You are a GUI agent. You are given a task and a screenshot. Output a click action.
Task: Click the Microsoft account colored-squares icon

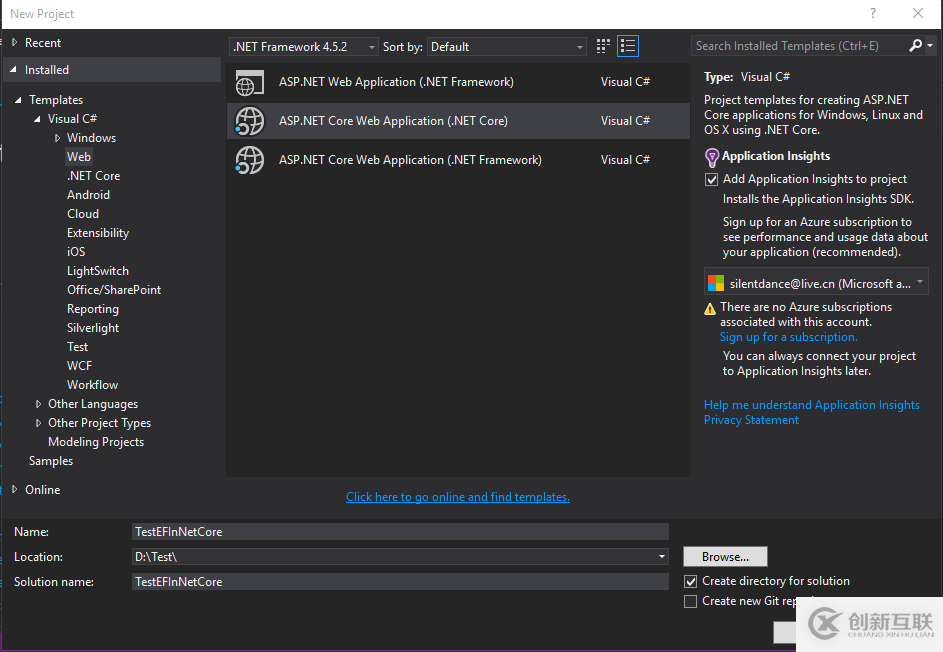[714, 283]
